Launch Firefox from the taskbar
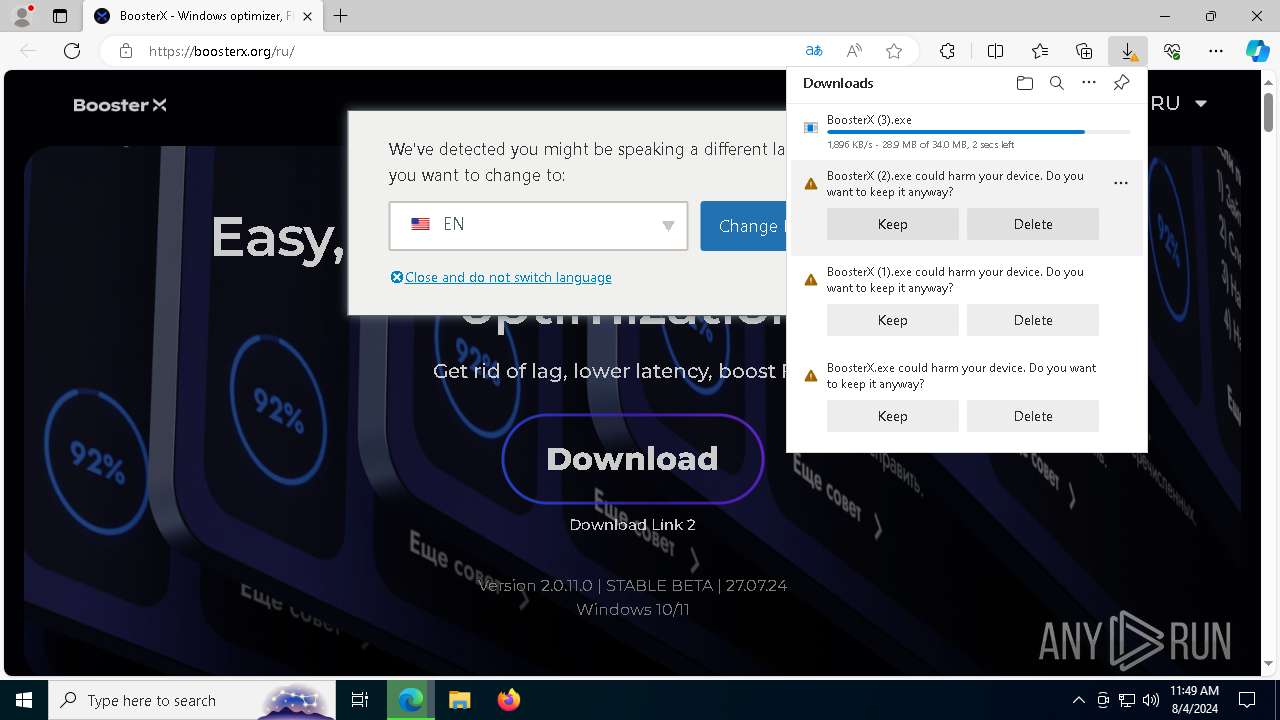Screen dimensions: 1280x720 point(509,700)
